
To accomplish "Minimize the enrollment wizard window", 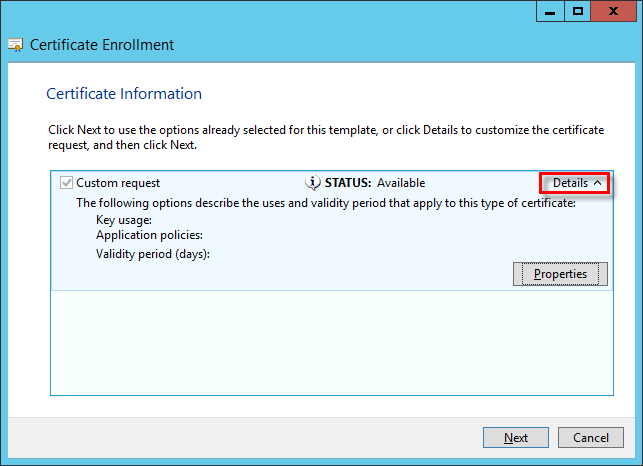I will pos(551,11).
